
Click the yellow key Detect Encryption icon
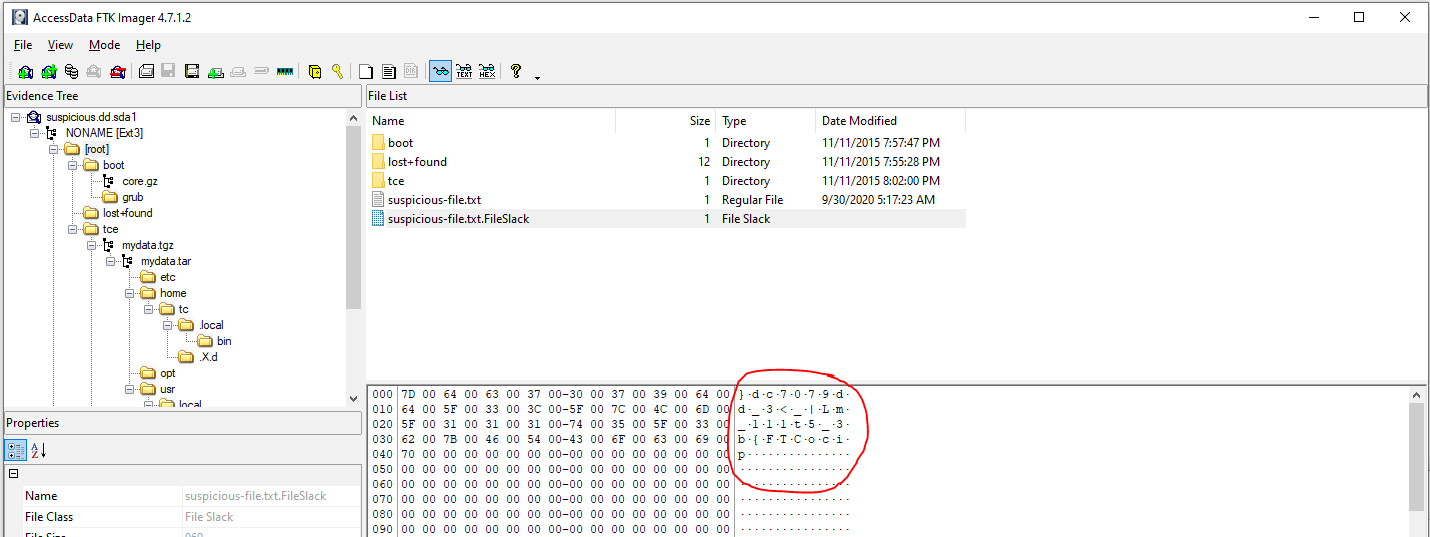tap(338, 71)
